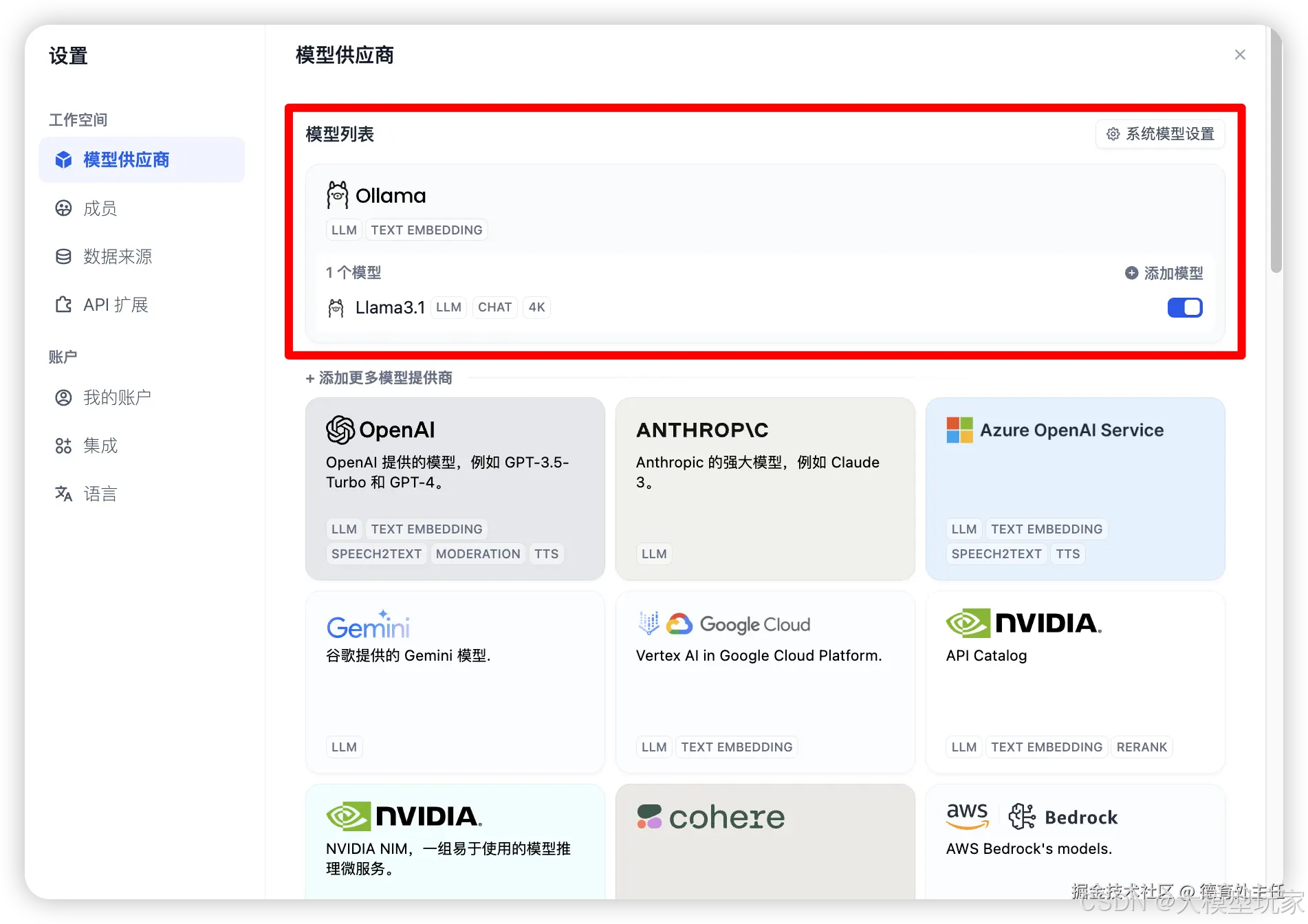The width and height of the screenshot is (1308, 924).
Task: Click the NVIDIA API Catalog logo
Action: pos(1023,623)
